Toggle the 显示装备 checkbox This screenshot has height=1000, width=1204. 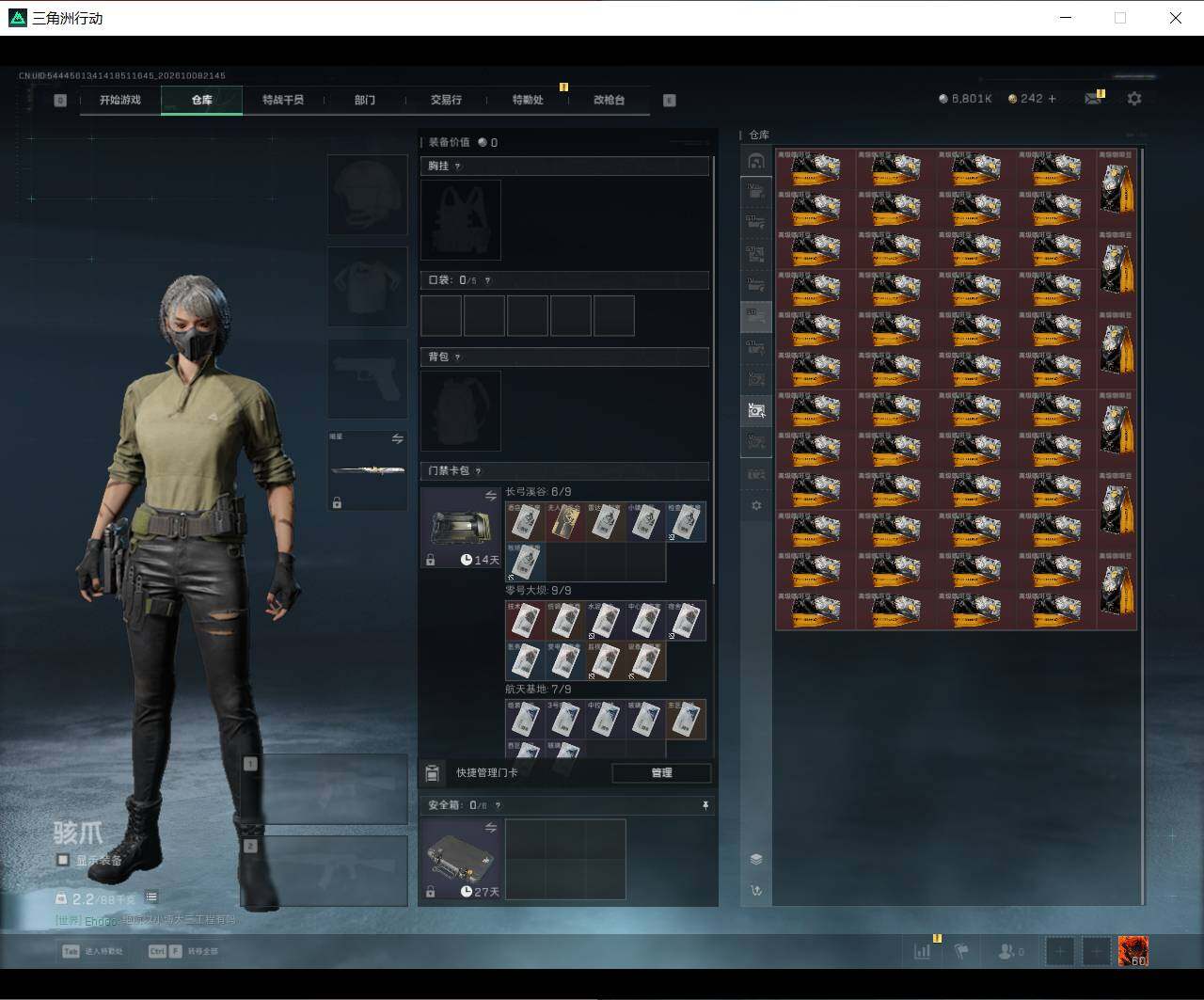pyautogui.click(x=63, y=860)
